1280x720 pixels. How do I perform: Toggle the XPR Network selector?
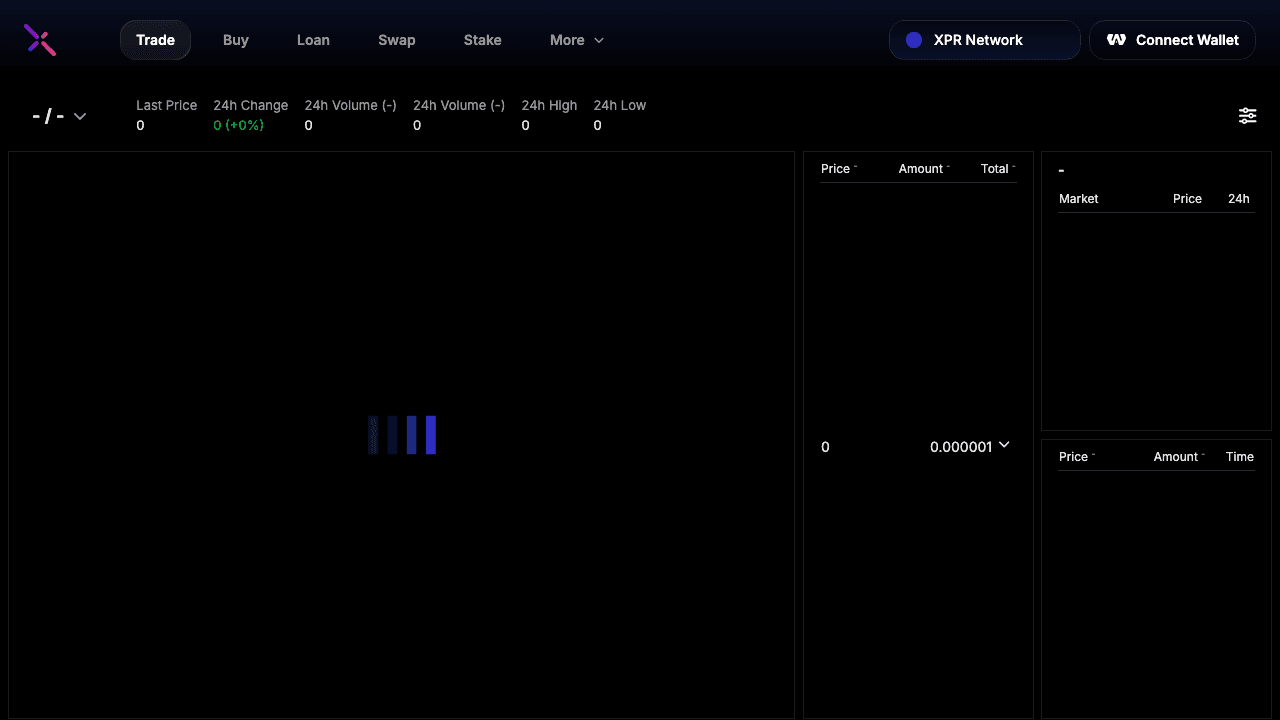coord(984,40)
